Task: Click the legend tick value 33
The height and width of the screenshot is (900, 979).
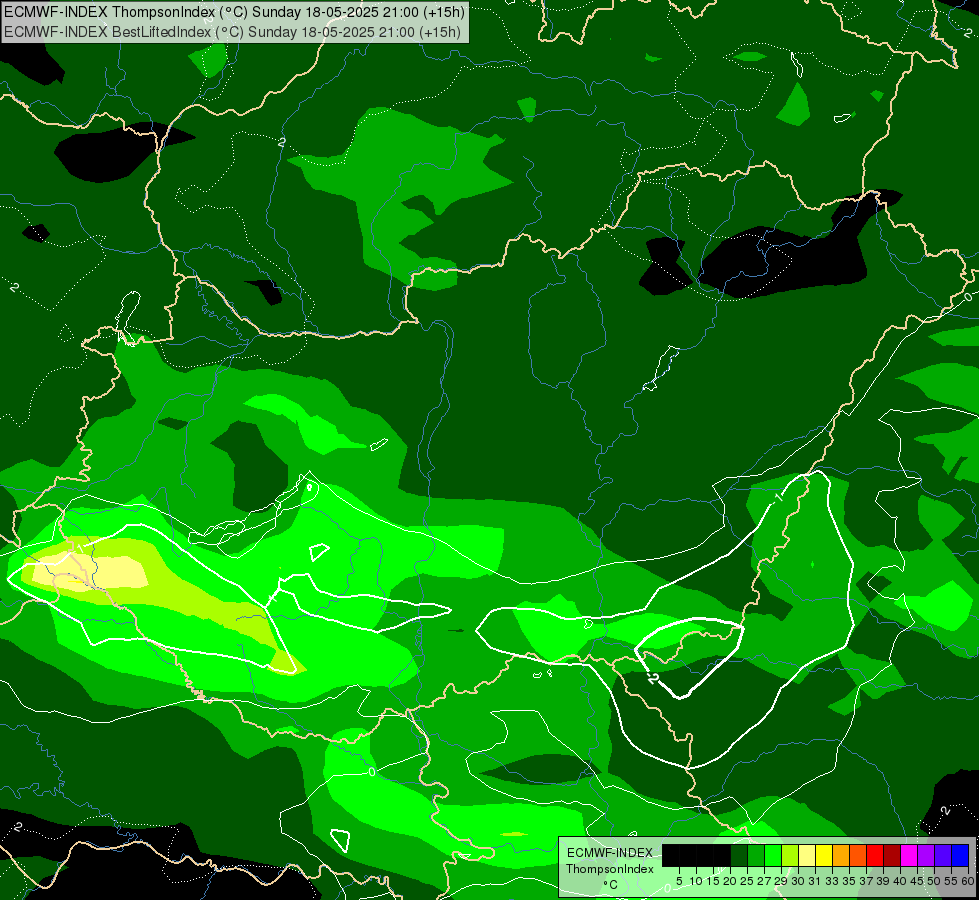Action: 832,881
